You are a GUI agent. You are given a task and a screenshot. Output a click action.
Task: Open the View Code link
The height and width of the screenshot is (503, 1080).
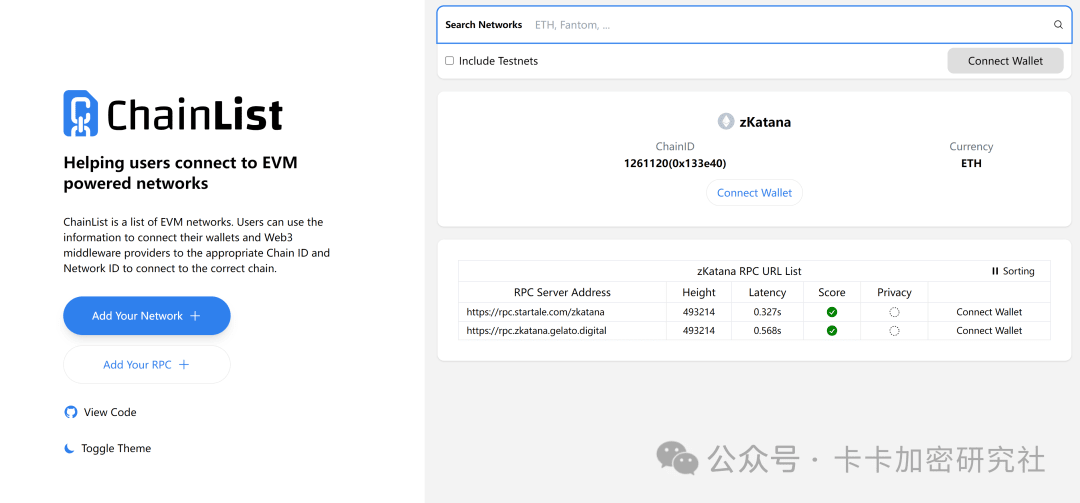(x=110, y=412)
